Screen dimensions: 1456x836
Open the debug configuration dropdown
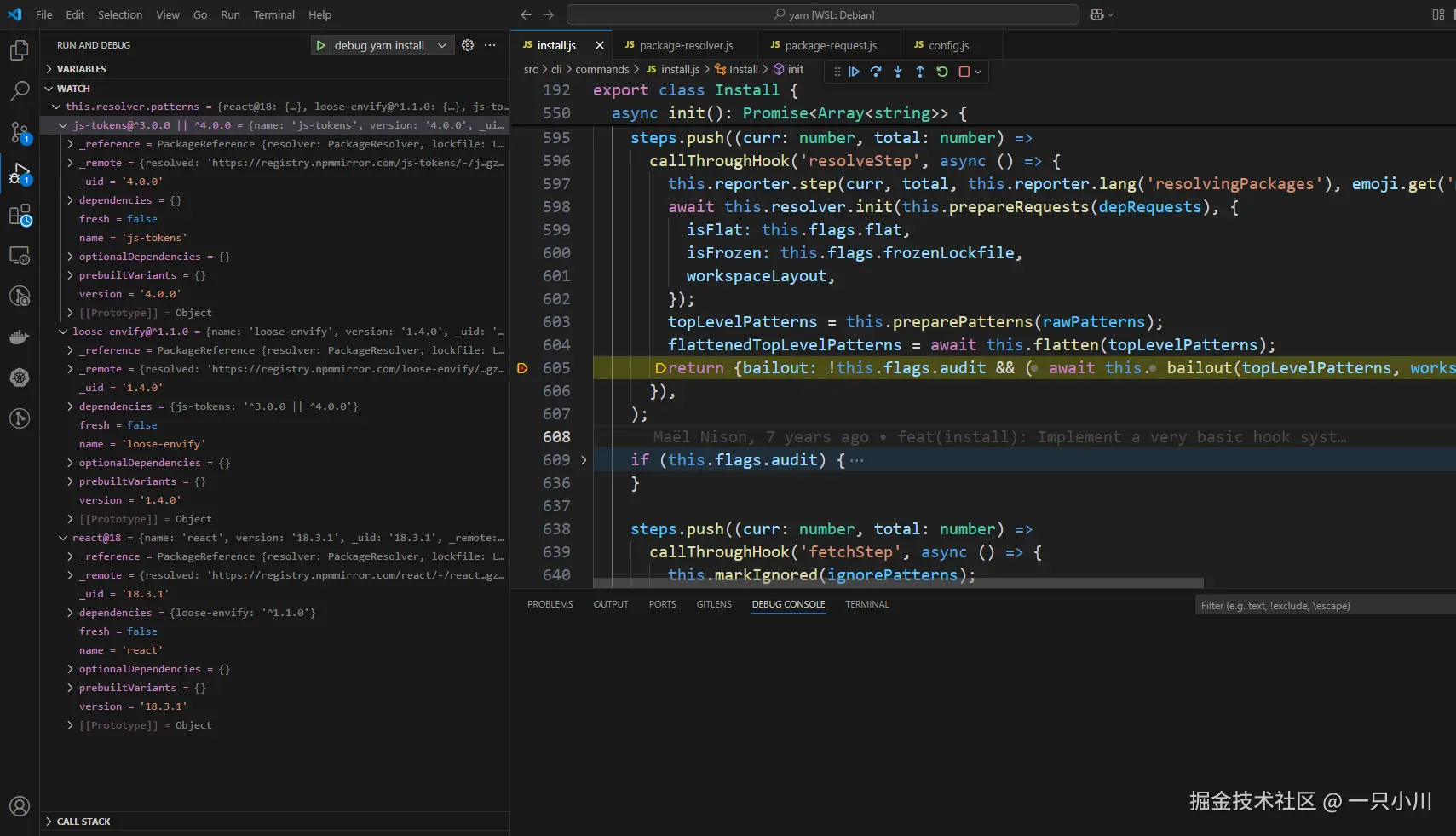pyautogui.click(x=442, y=45)
